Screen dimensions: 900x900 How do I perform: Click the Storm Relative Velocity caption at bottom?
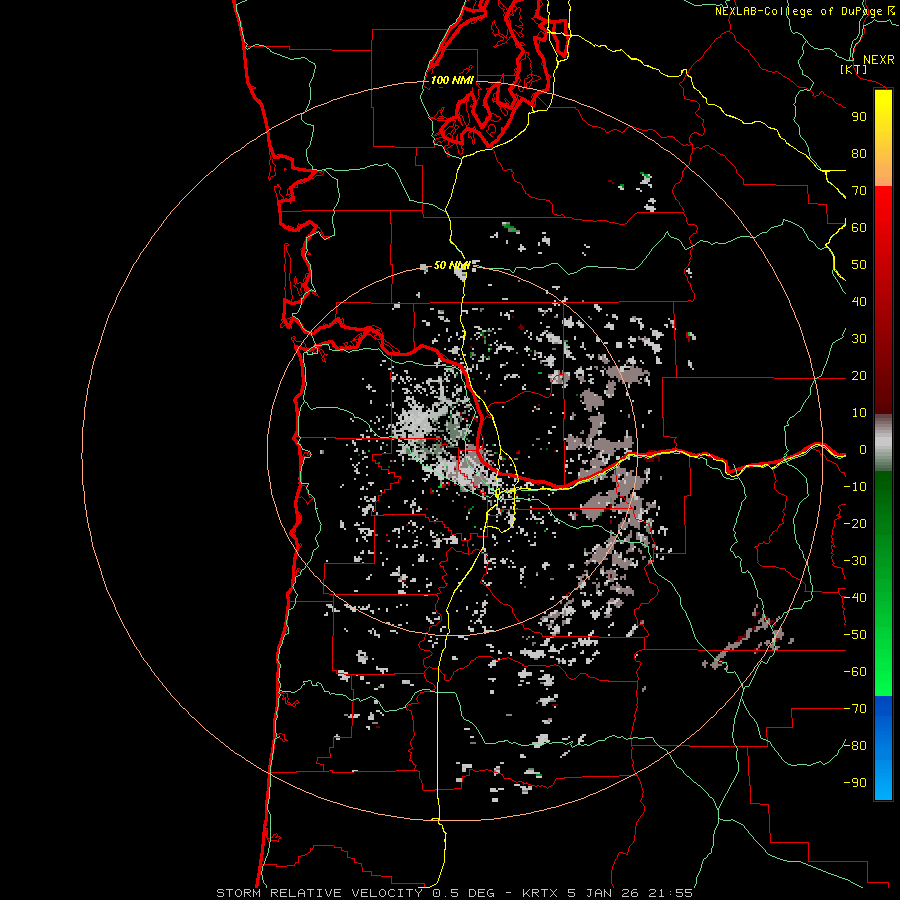(454, 893)
